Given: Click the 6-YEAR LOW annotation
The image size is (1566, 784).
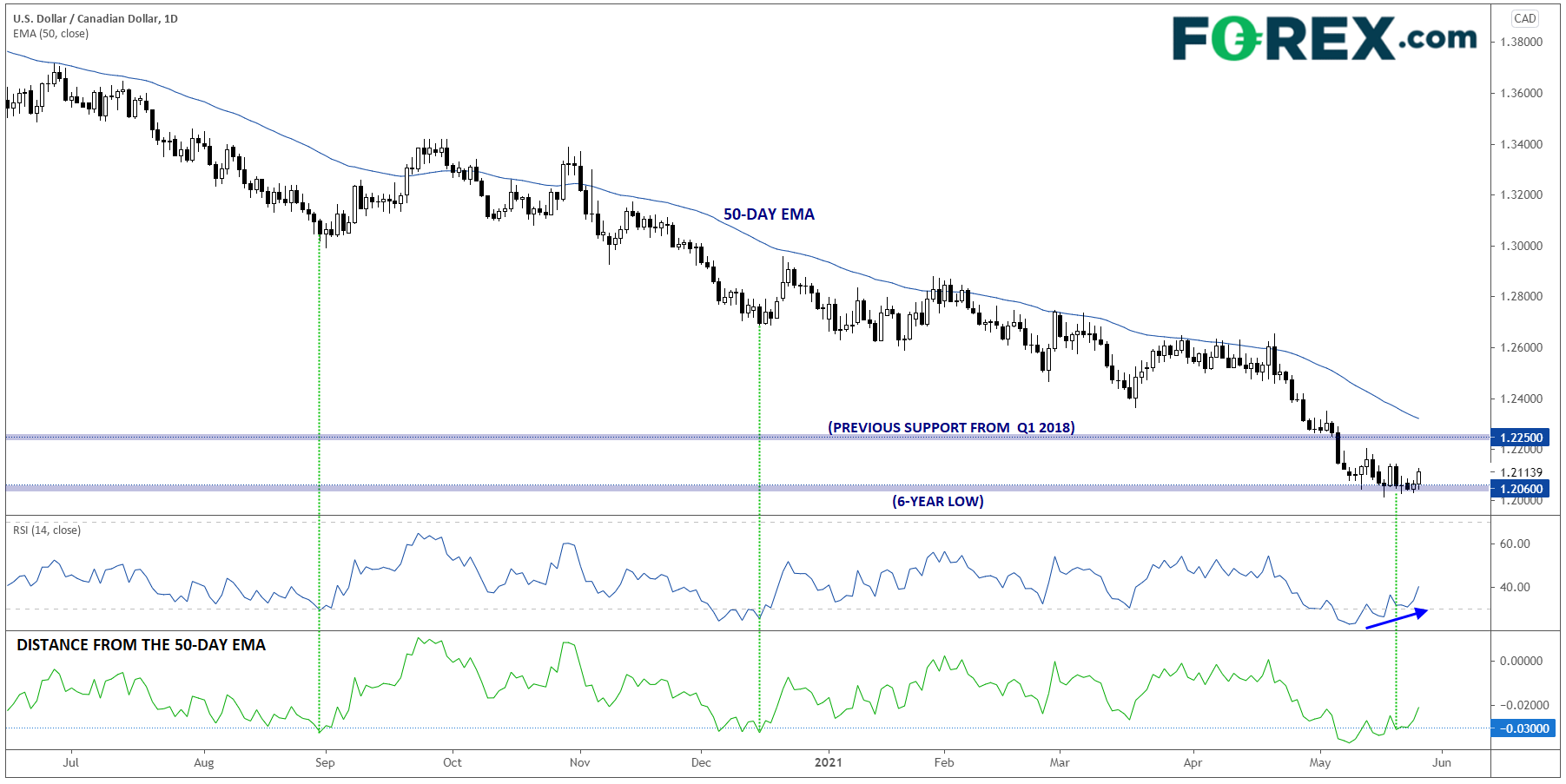Looking at the screenshot, I should [937, 501].
